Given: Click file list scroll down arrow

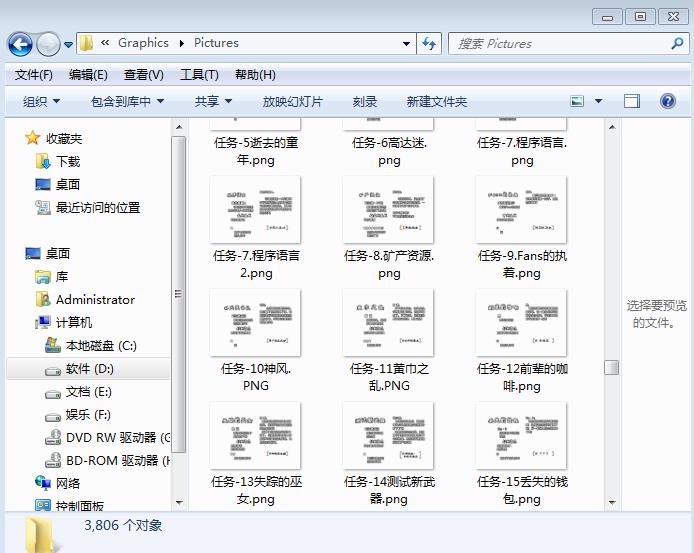Looking at the screenshot, I should (612, 503).
